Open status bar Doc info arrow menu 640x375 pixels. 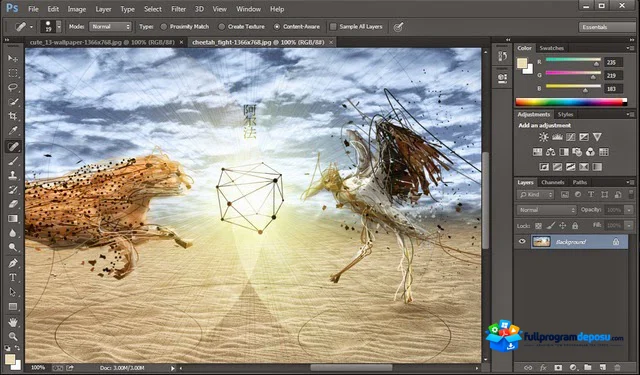173,368
